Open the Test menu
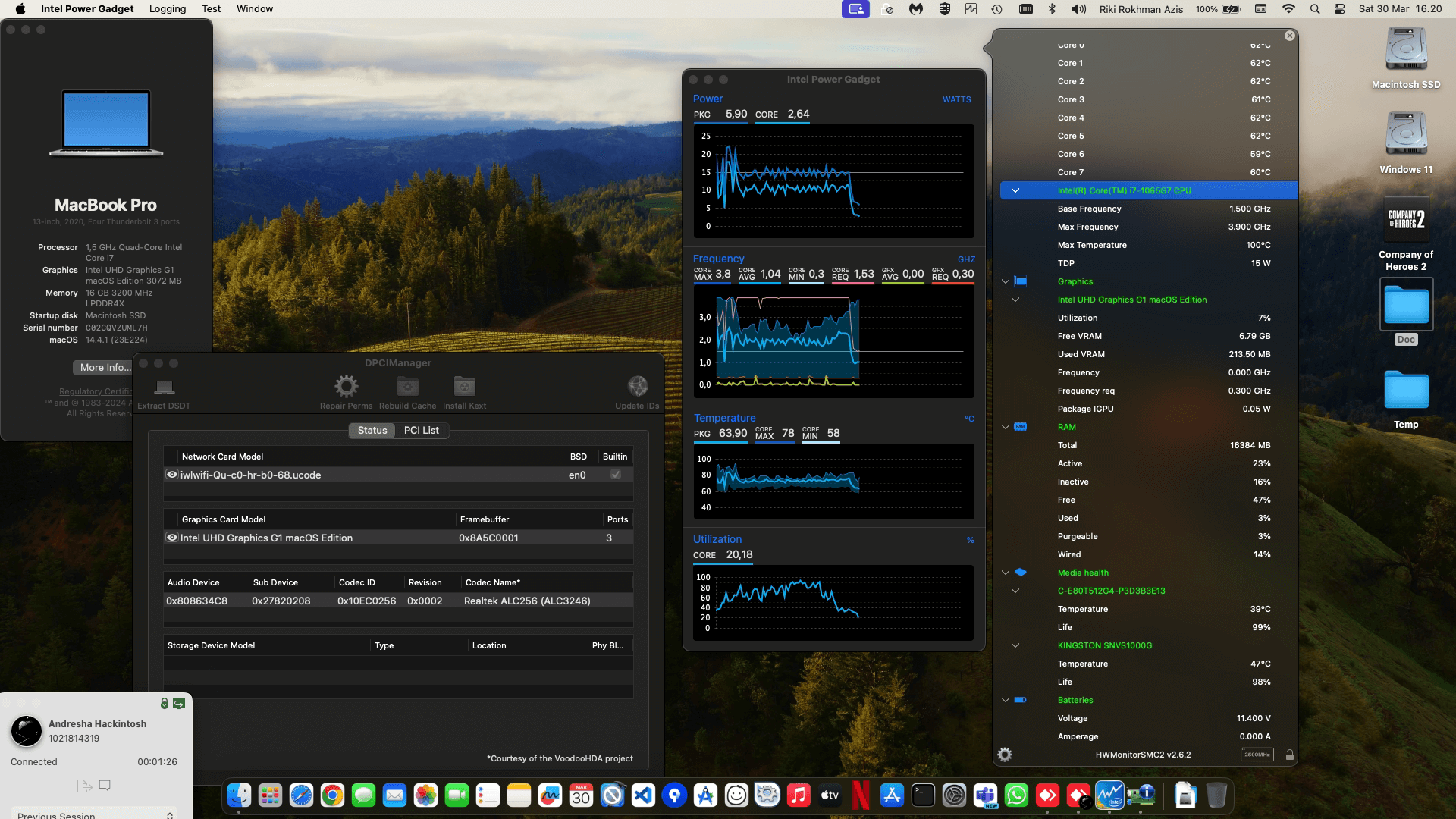 pos(211,9)
